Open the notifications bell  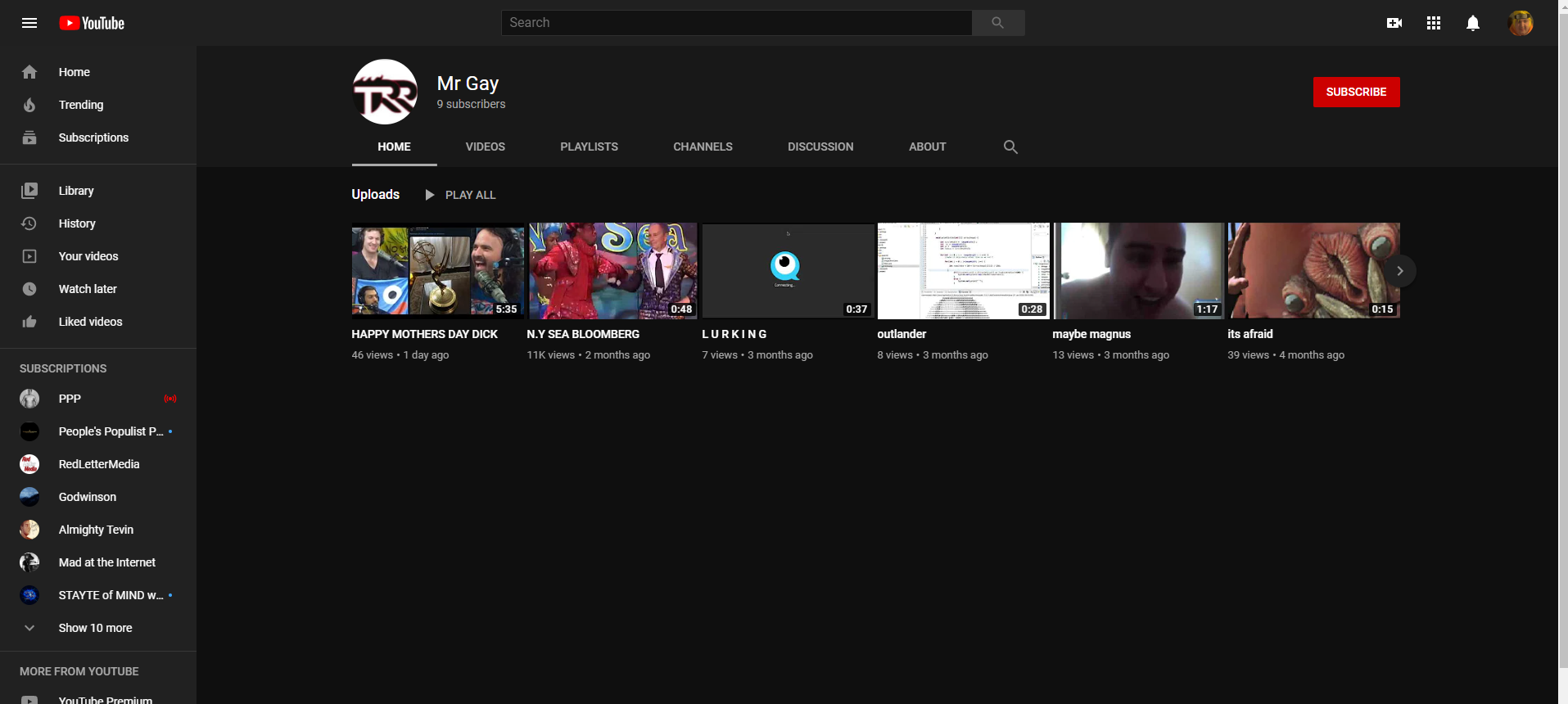pyautogui.click(x=1473, y=23)
